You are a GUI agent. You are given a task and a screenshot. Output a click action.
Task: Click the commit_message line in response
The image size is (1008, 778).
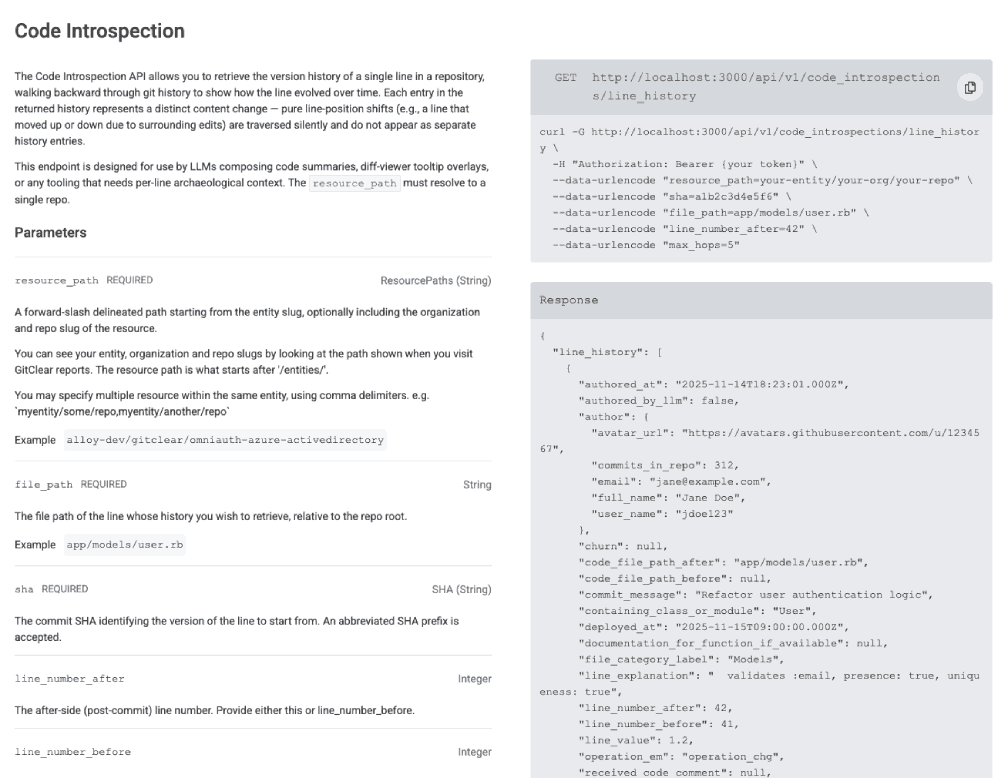(x=755, y=595)
